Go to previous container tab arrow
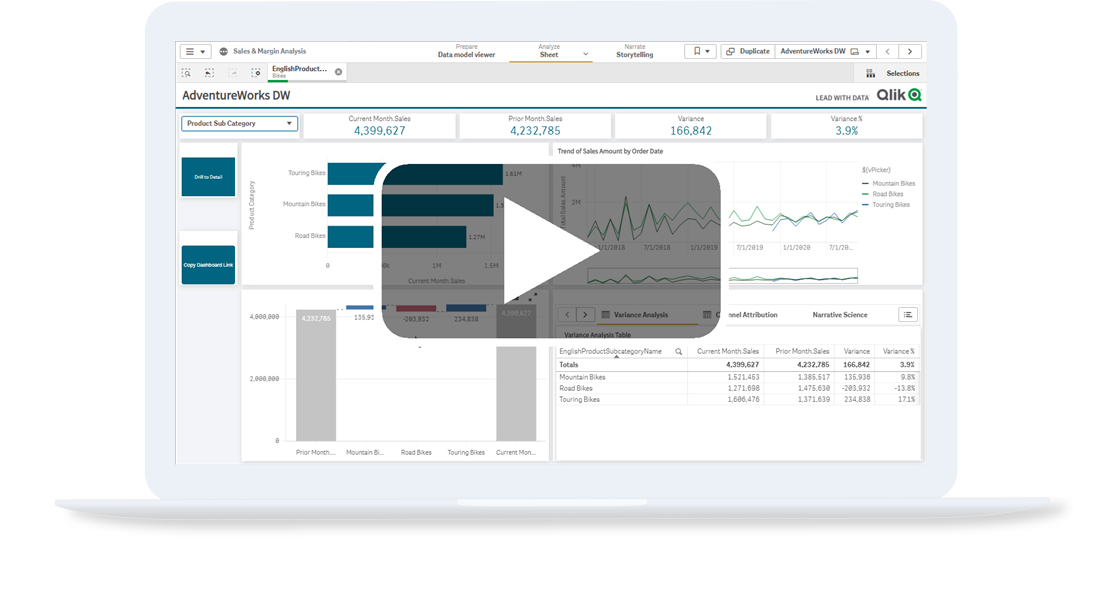This screenshot has width=1101, height=593. (567, 314)
